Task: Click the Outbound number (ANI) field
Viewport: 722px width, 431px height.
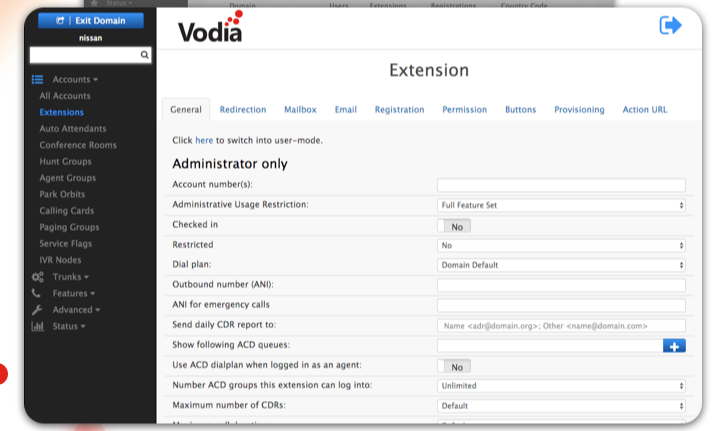Action: pyautogui.click(x=561, y=285)
